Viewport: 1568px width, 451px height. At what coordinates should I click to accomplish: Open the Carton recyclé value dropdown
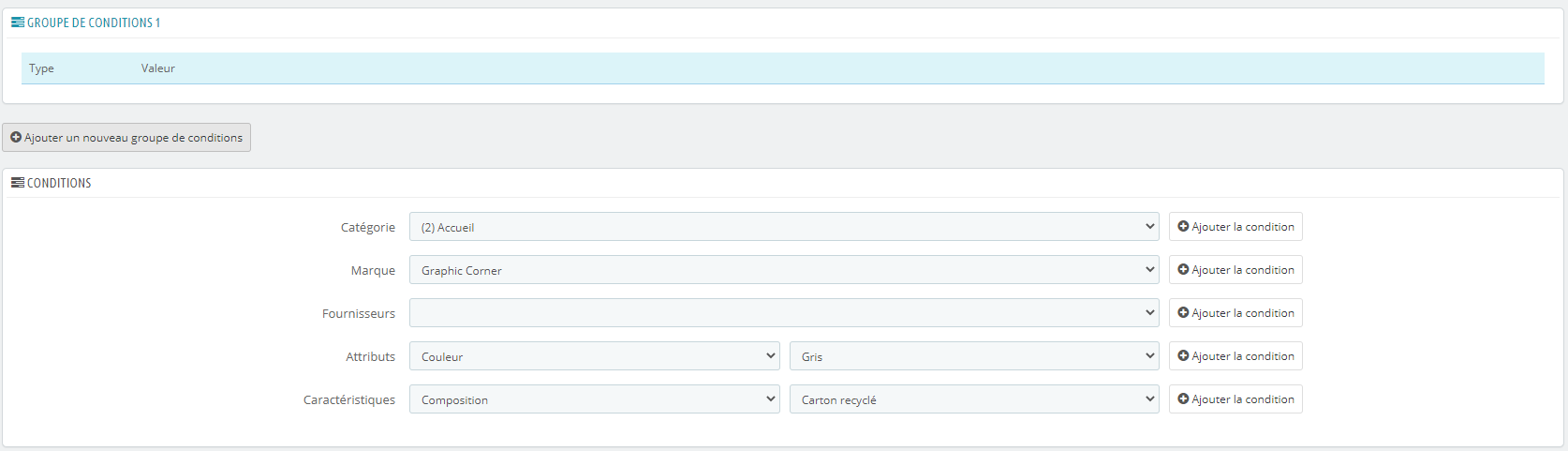pos(974,399)
